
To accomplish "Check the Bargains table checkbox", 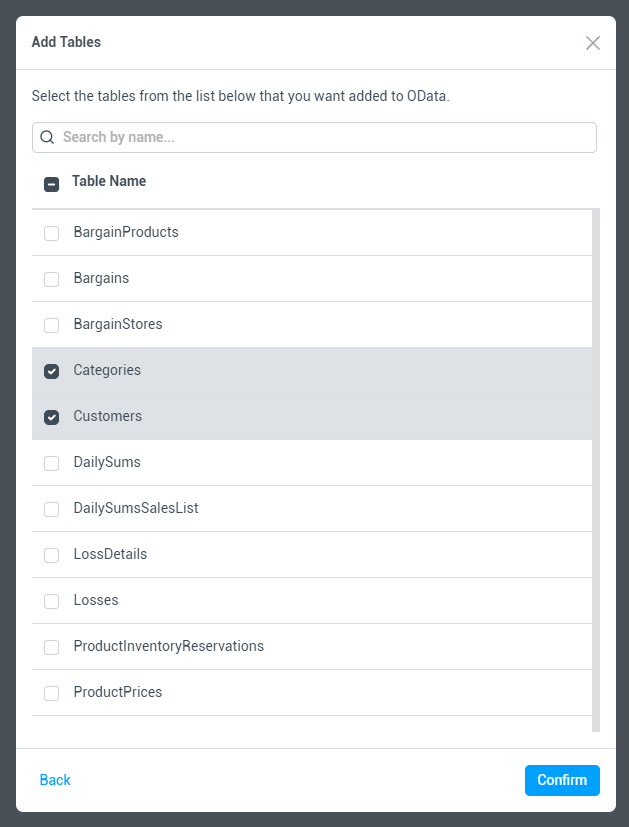I will (52, 280).
